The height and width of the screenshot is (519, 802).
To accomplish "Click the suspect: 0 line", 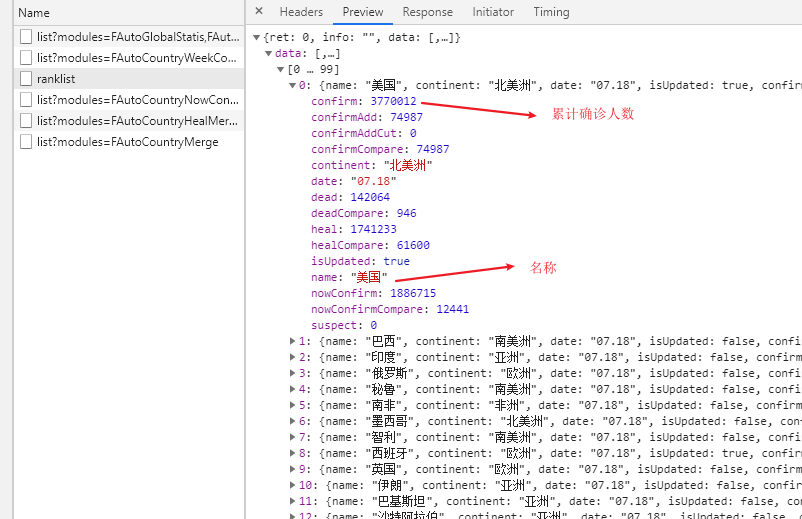I will (344, 325).
